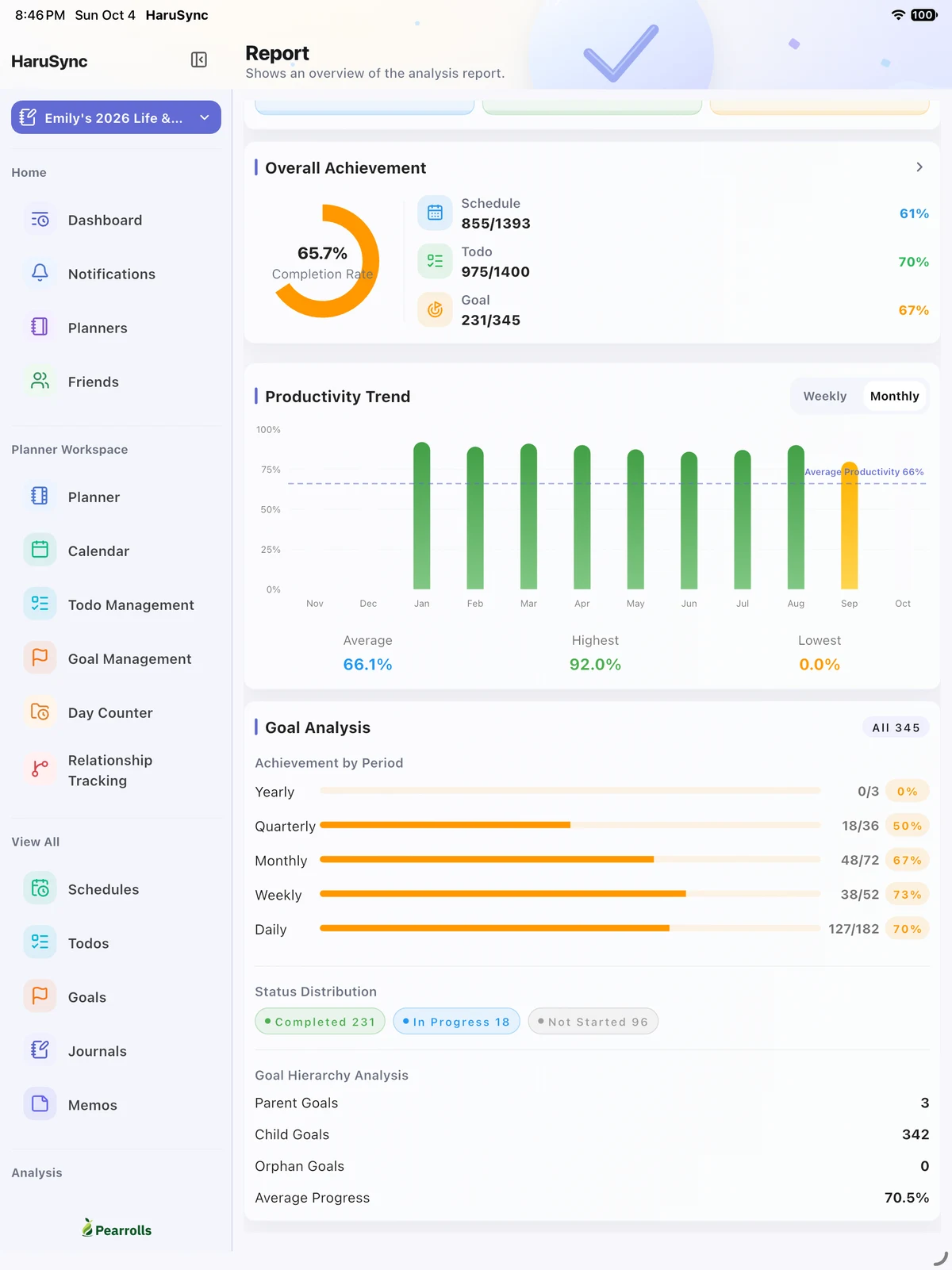952x1270 pixels.
Task: Open the Emily's 2026 Life planner dropdown
Action: pyautogui.click(x=116, y=117)
